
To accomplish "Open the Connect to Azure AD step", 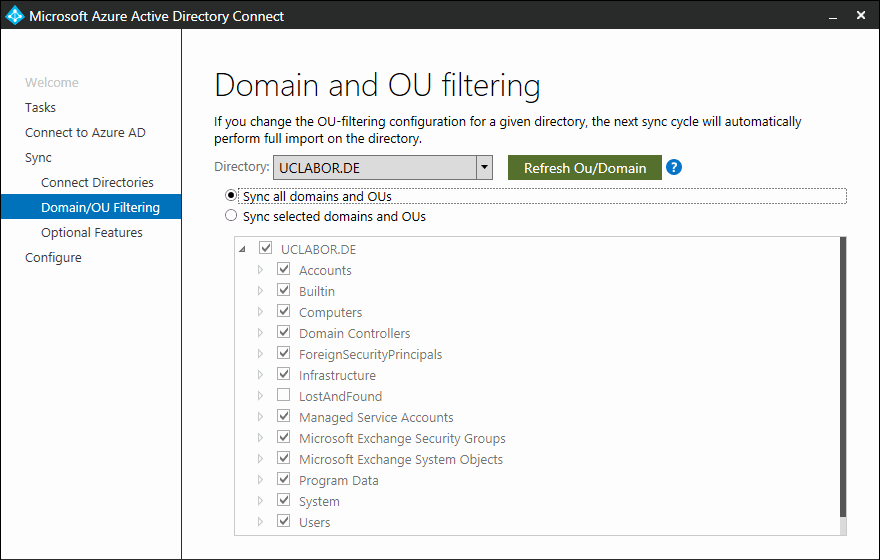I will pos(85,132).
